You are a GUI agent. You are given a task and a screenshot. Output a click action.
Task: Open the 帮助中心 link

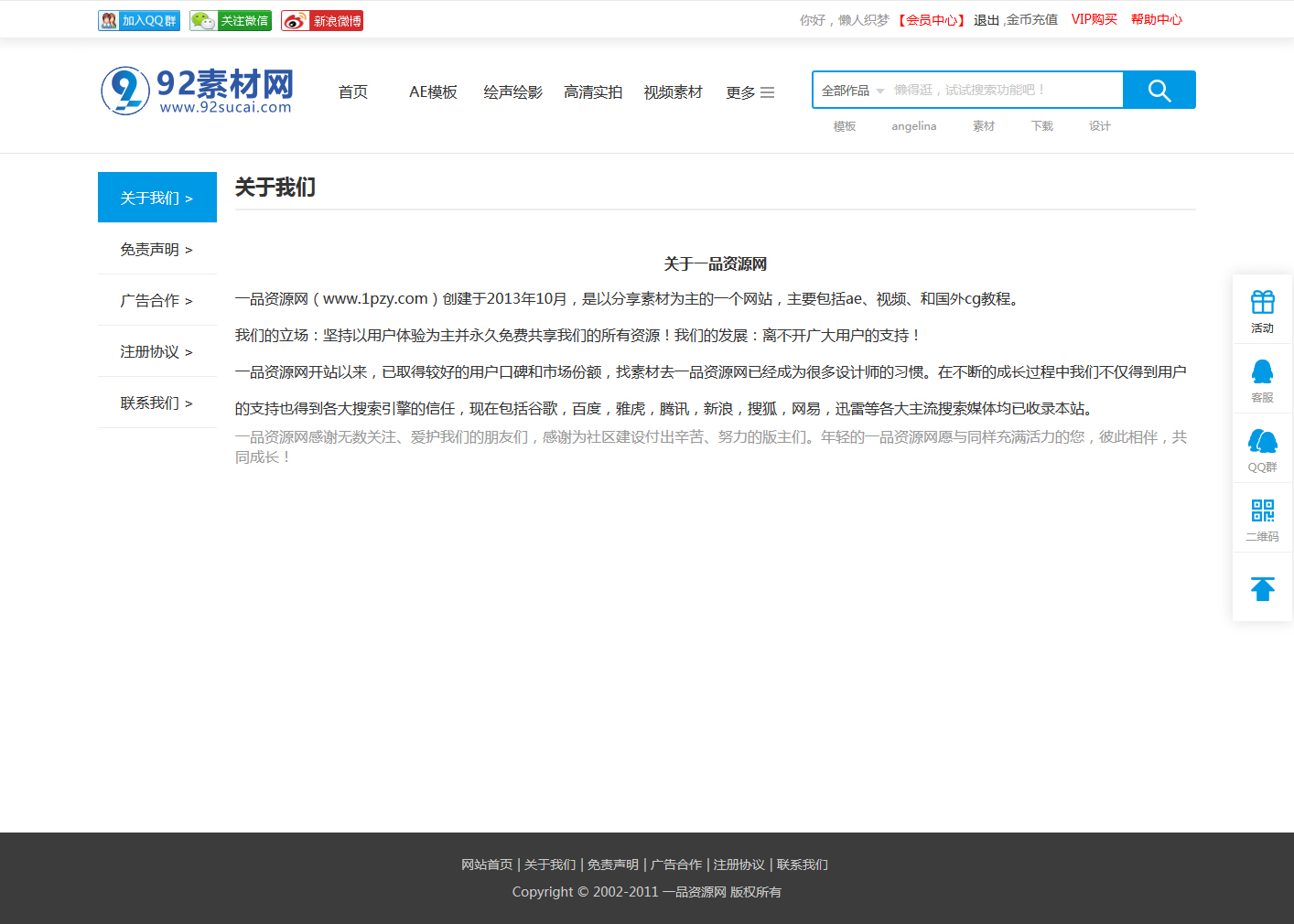(1156, 19)
